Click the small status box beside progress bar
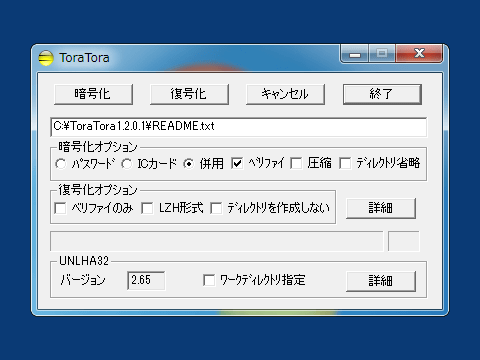480x360 pixels. click(x=404, y=241)
